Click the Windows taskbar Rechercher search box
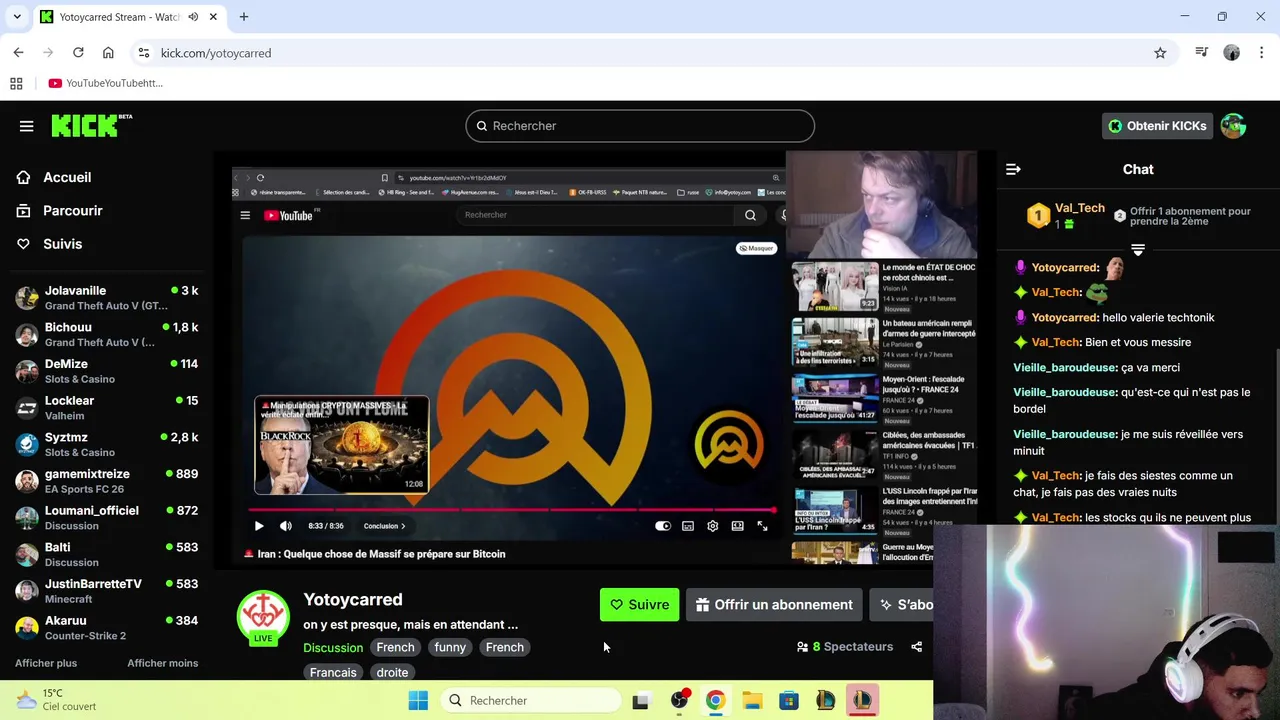This screenshot has width=1280, height=720. (x=533, y=700)
